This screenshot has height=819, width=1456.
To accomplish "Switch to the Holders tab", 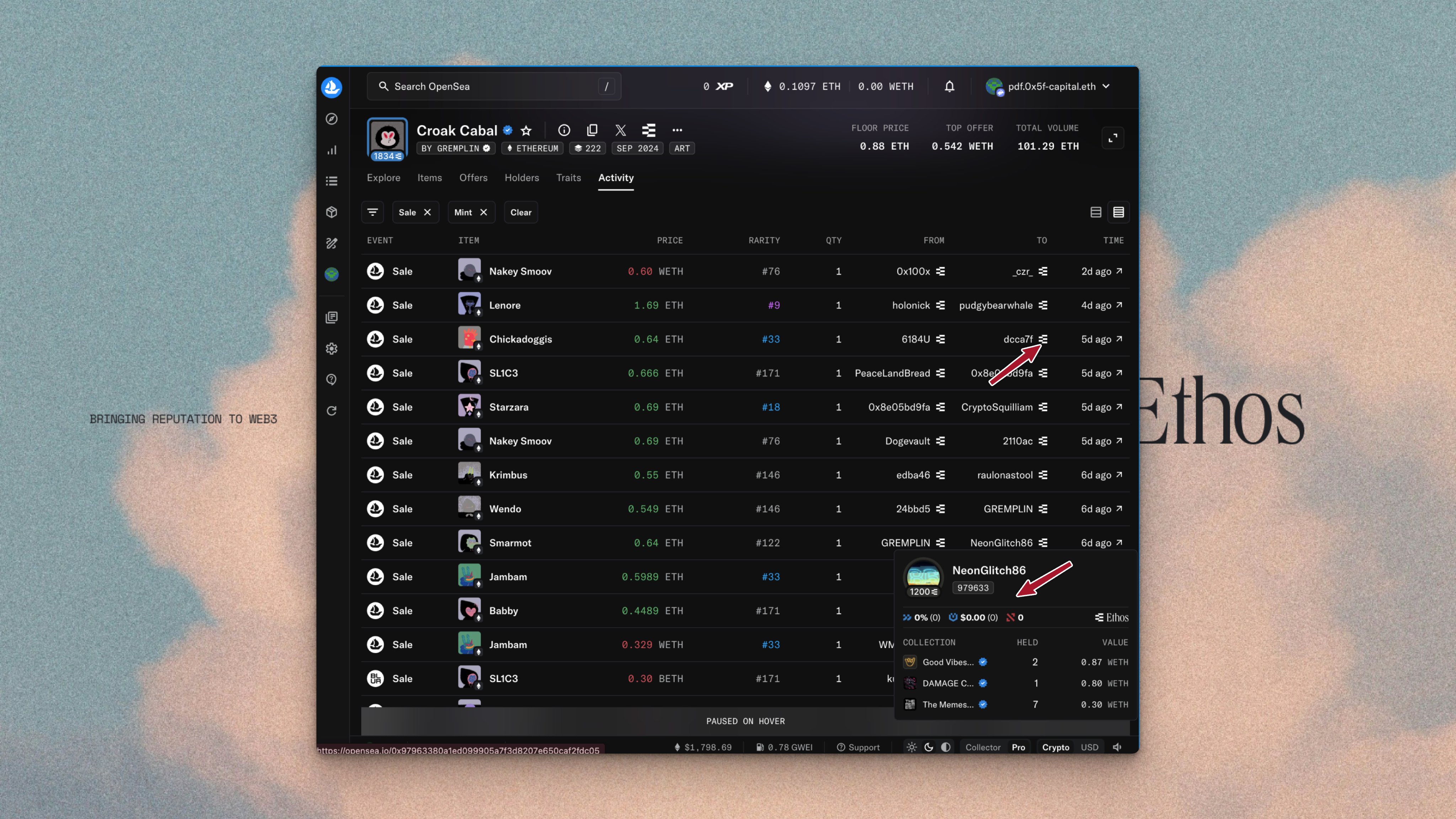I will click(522, 177).
